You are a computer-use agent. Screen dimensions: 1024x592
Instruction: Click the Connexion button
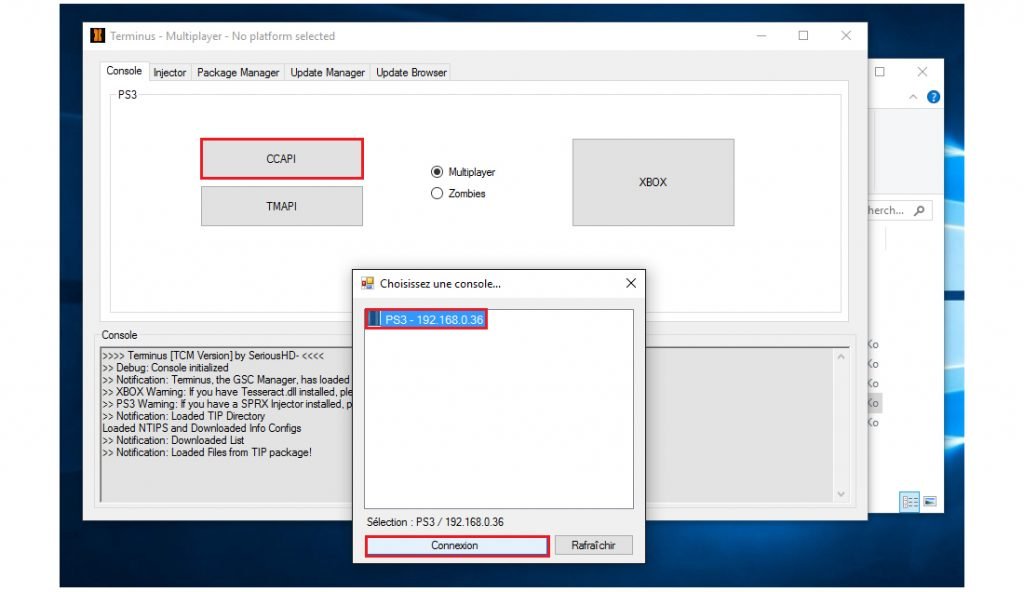[456, 546]
